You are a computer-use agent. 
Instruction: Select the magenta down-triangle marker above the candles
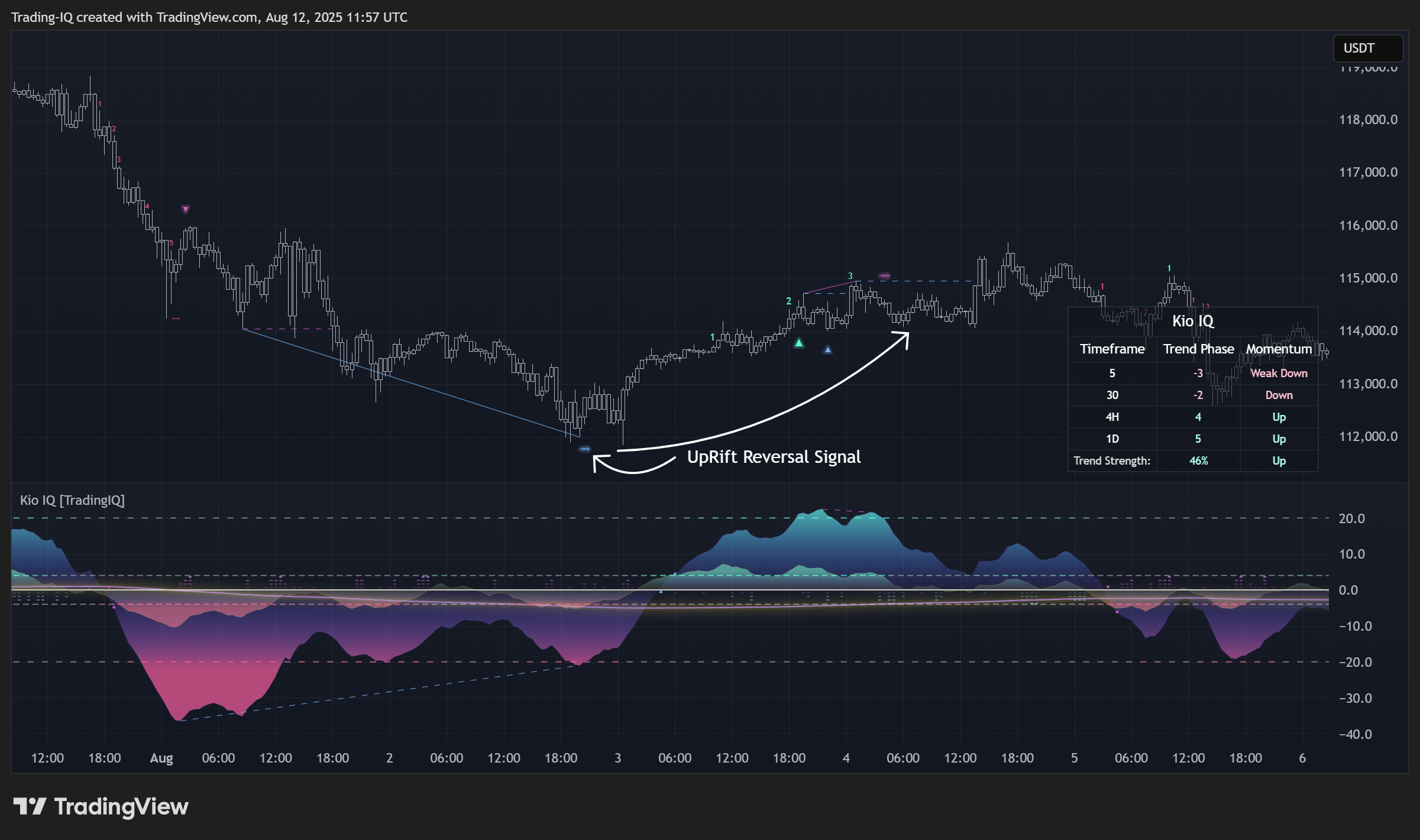pos(185,209)
